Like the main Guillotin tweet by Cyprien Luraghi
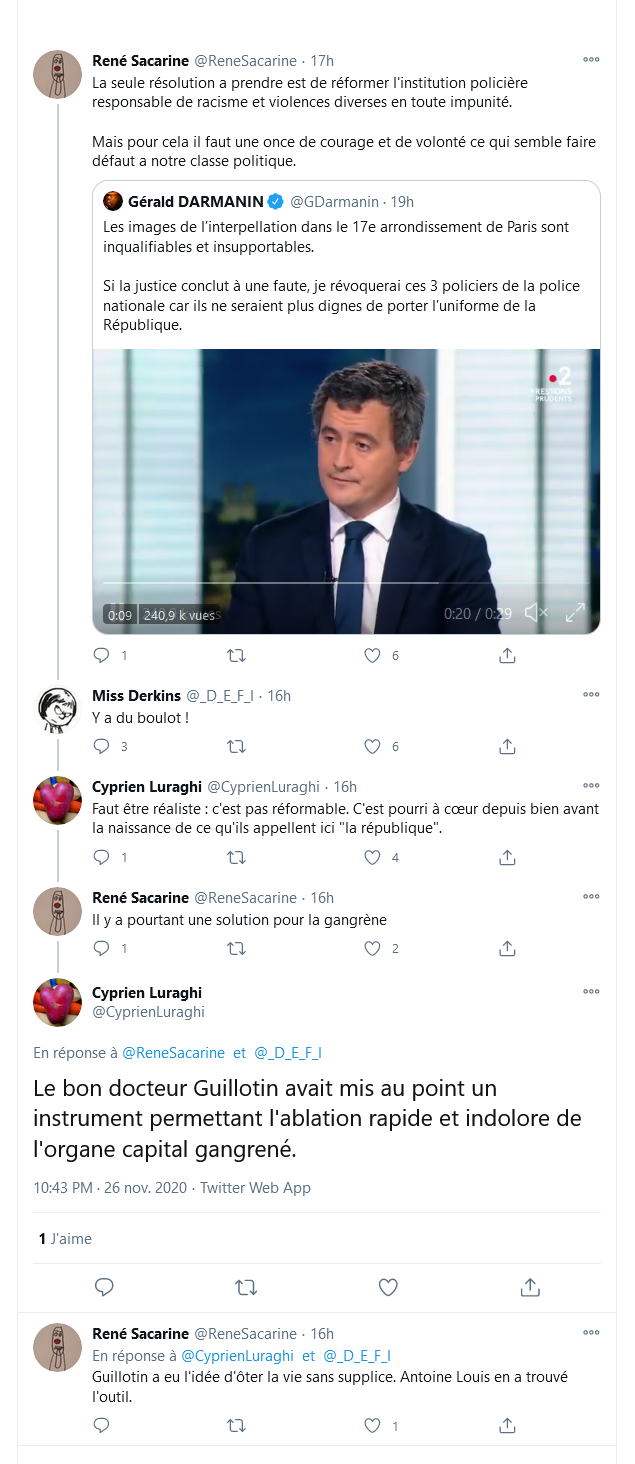Screen dimensions: 635x1464 click(387, 1286)
